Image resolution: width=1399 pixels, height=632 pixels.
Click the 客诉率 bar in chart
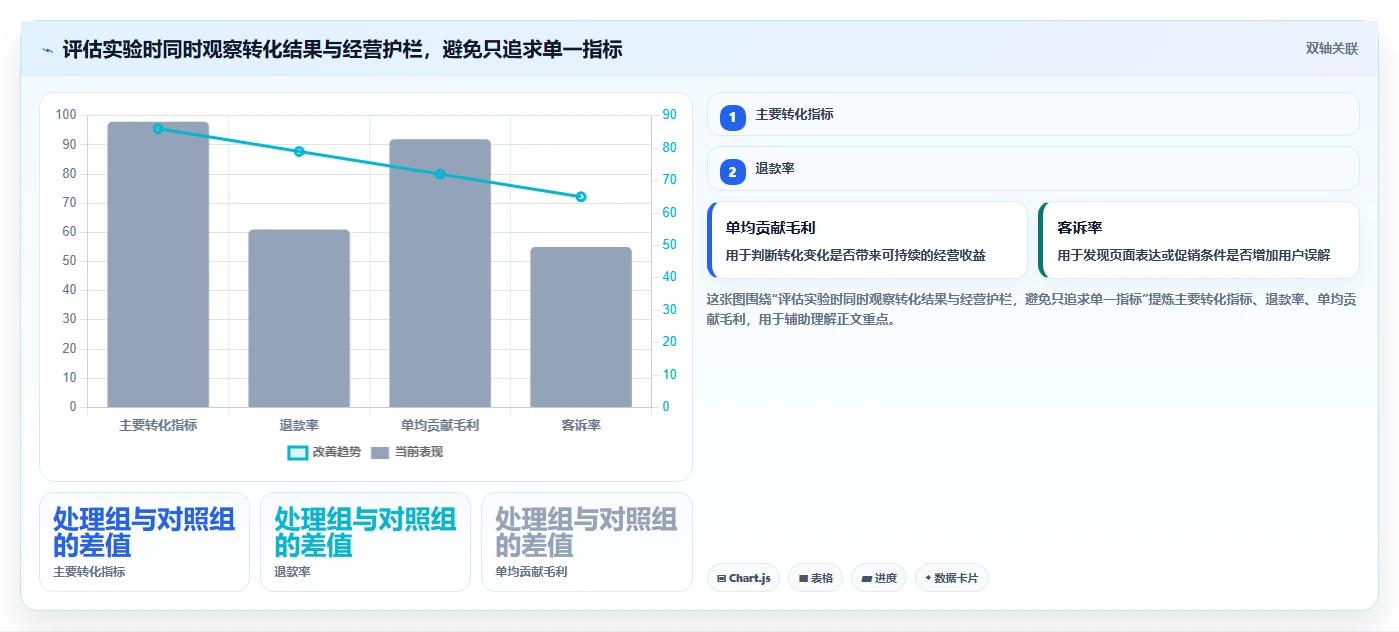click(x=581, y=327)
